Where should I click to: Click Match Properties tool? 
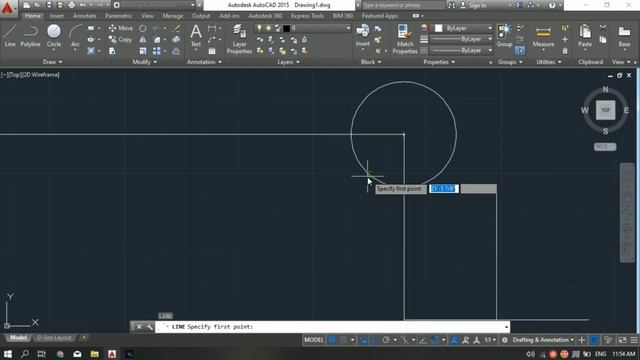click(405, 39)
